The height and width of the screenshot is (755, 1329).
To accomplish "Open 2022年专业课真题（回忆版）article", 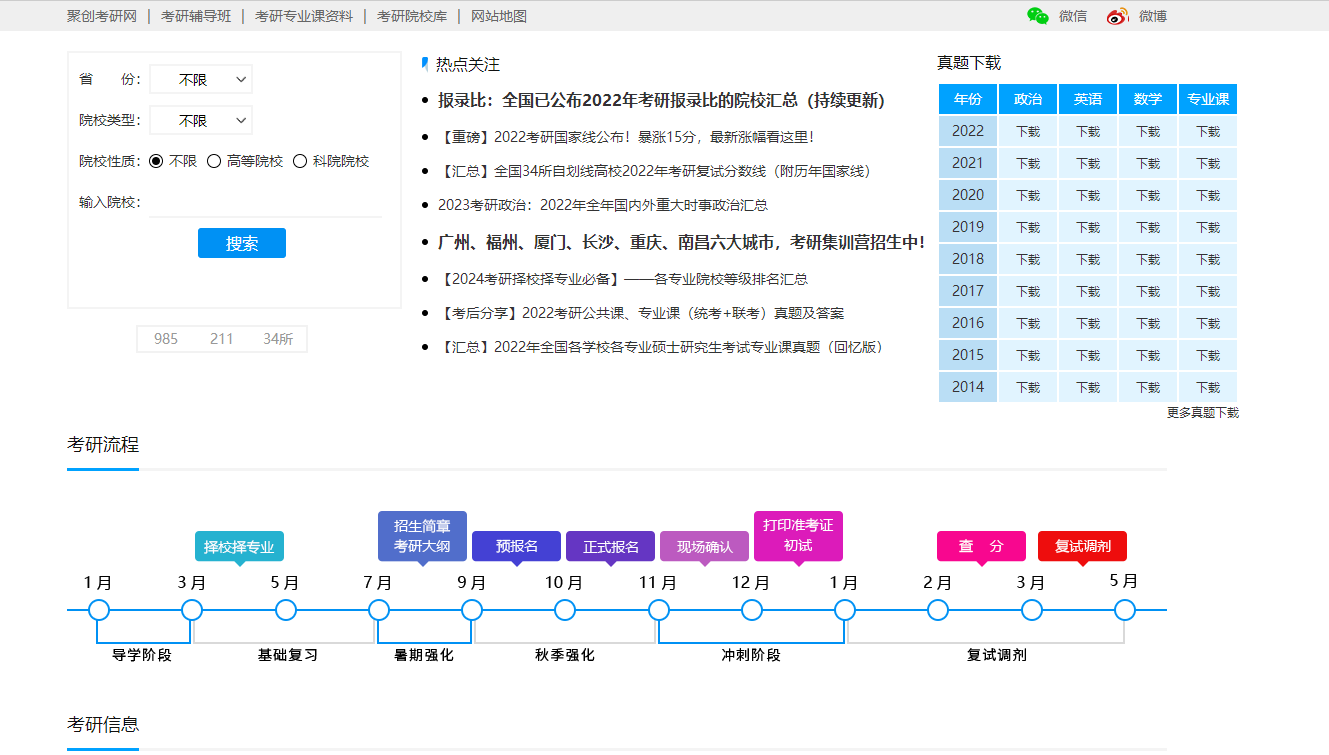I will coord(660,347).
